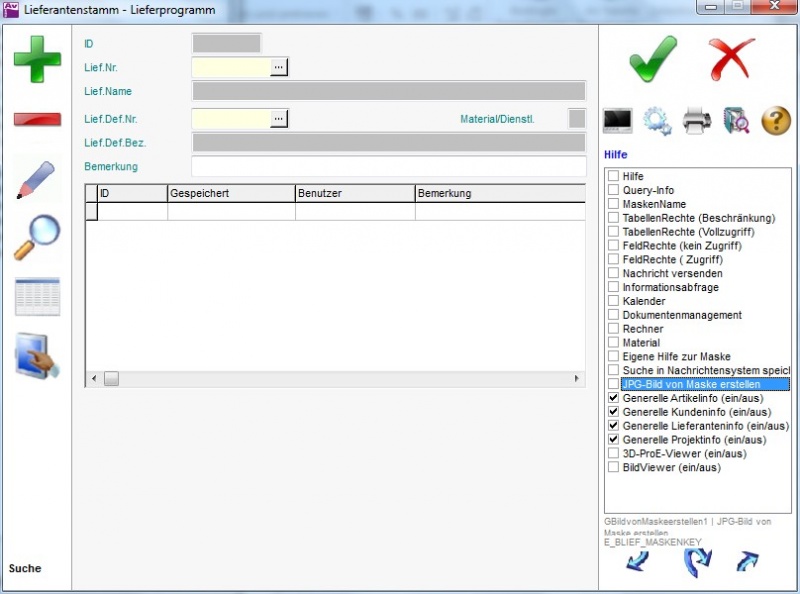Click the green plus add record icon
Viewport: 800px width, 594px height.
point(37,59)
